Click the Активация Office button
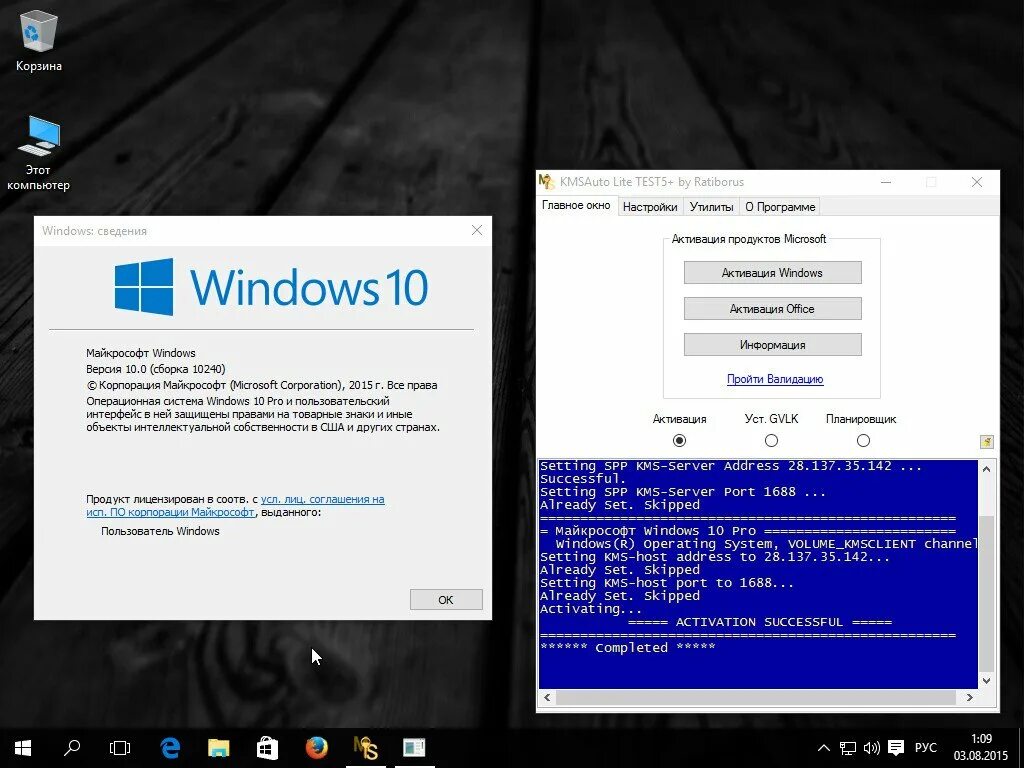The height and width of the screenshot is (768, 1024). click(773, 309)
